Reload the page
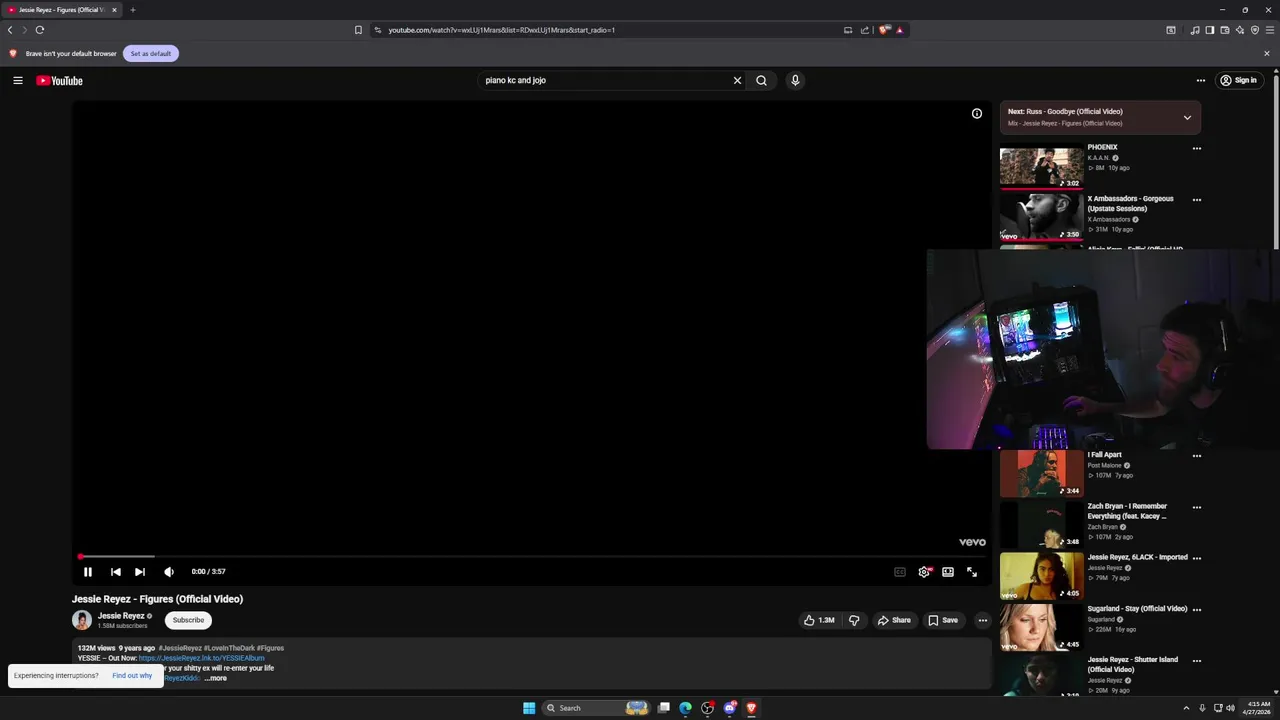Image resolution: width=1280 pixels, height=720 pixels. (40, 30)
